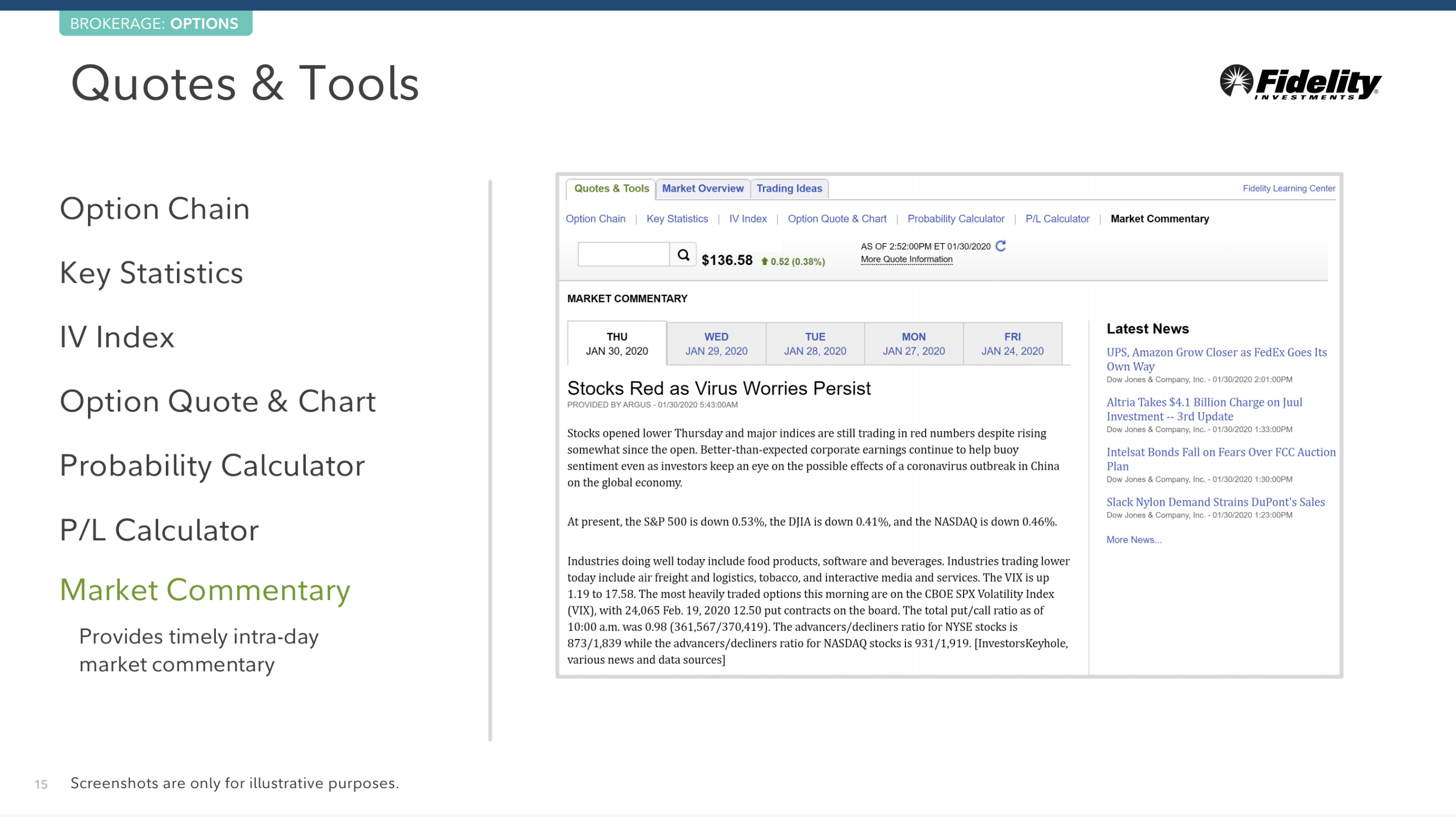Open the IV Index link
The height and width of the screenshot is (817, 1456).
pyautogui.click(x=747, y=219)
